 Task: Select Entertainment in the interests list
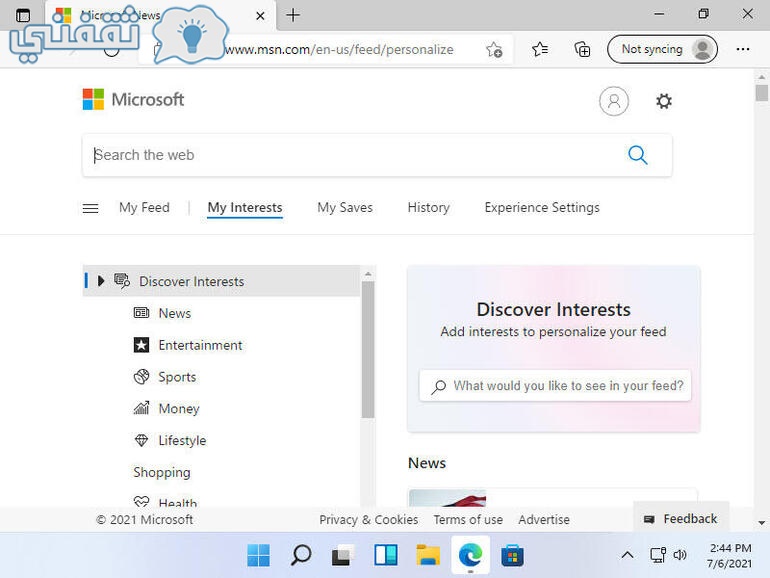(x=200, y=345)
